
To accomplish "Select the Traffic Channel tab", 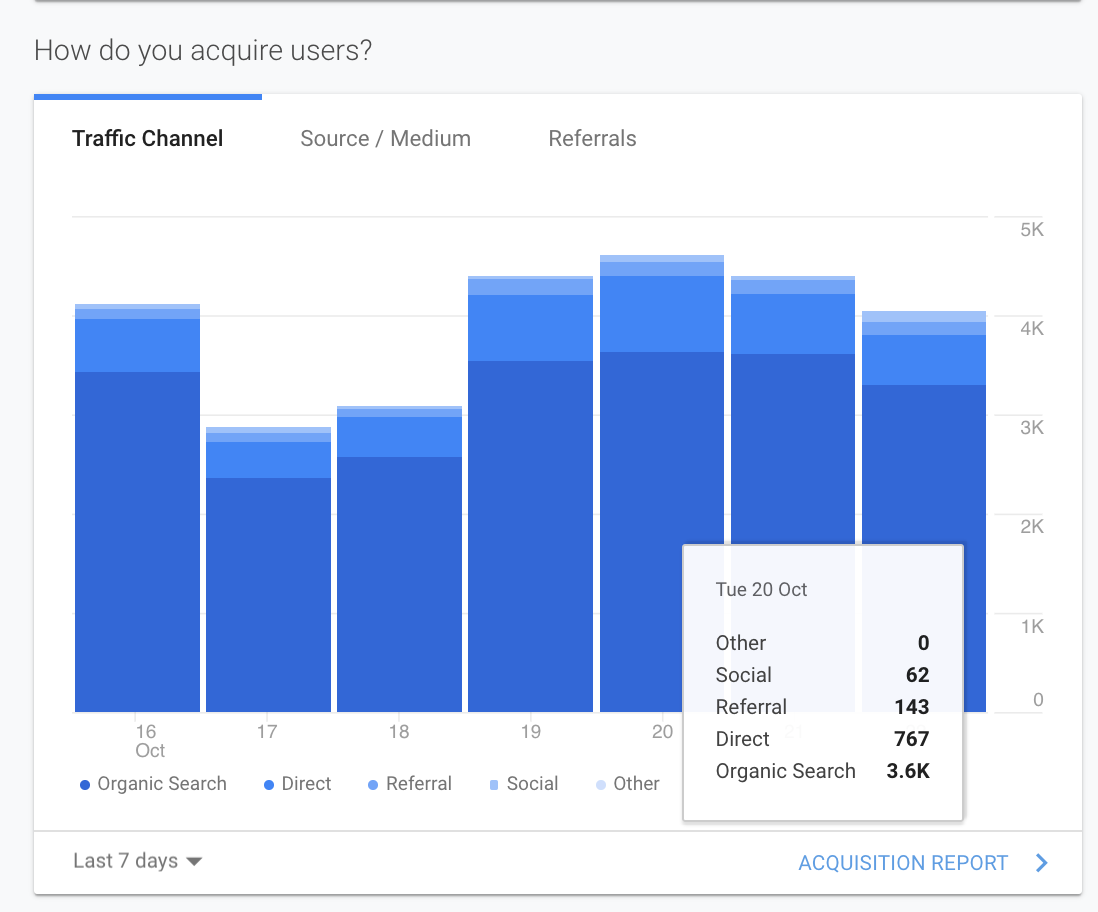I will point(148,139).
